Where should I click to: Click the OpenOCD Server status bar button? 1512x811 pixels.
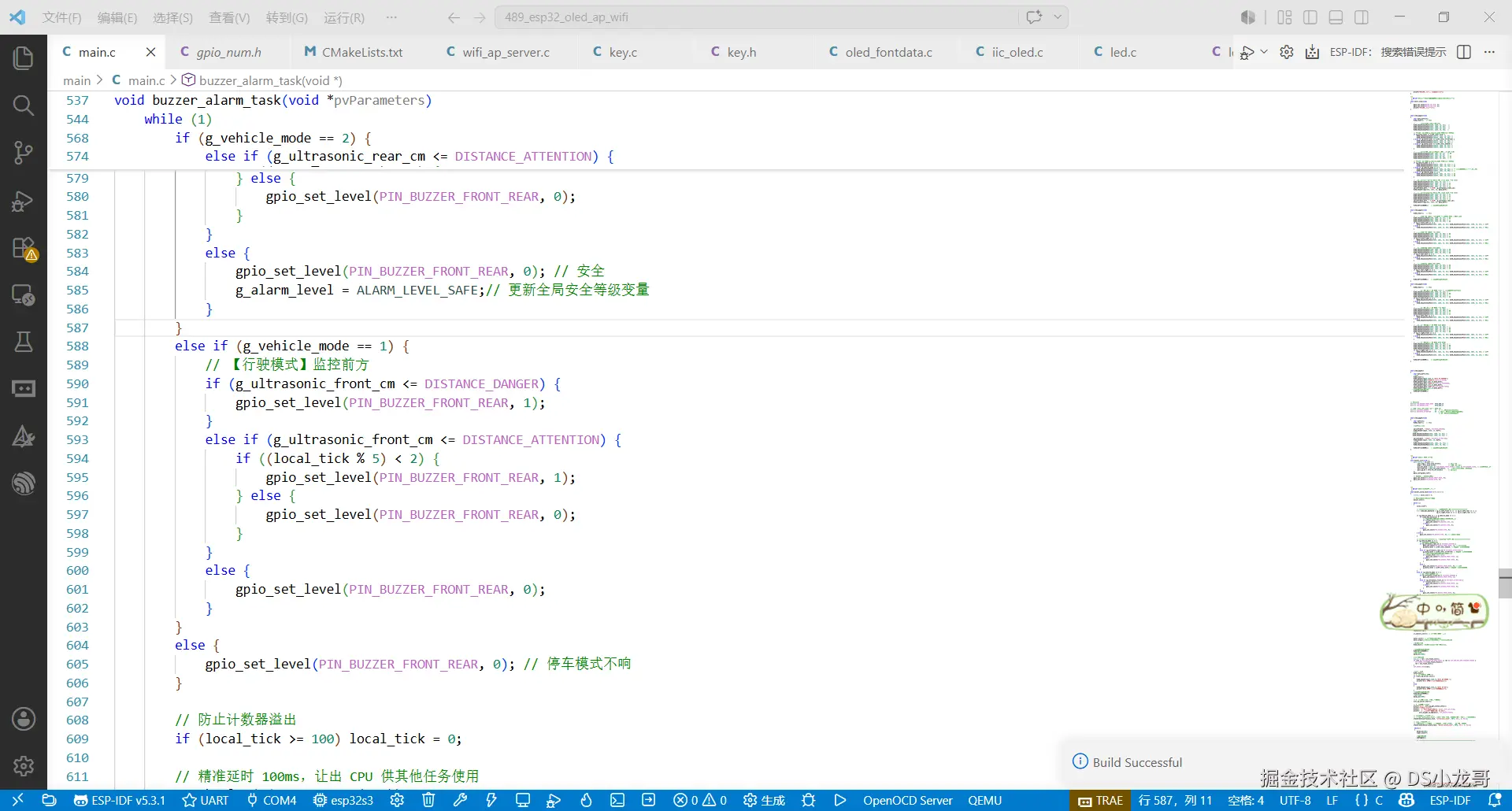(907, 800)
